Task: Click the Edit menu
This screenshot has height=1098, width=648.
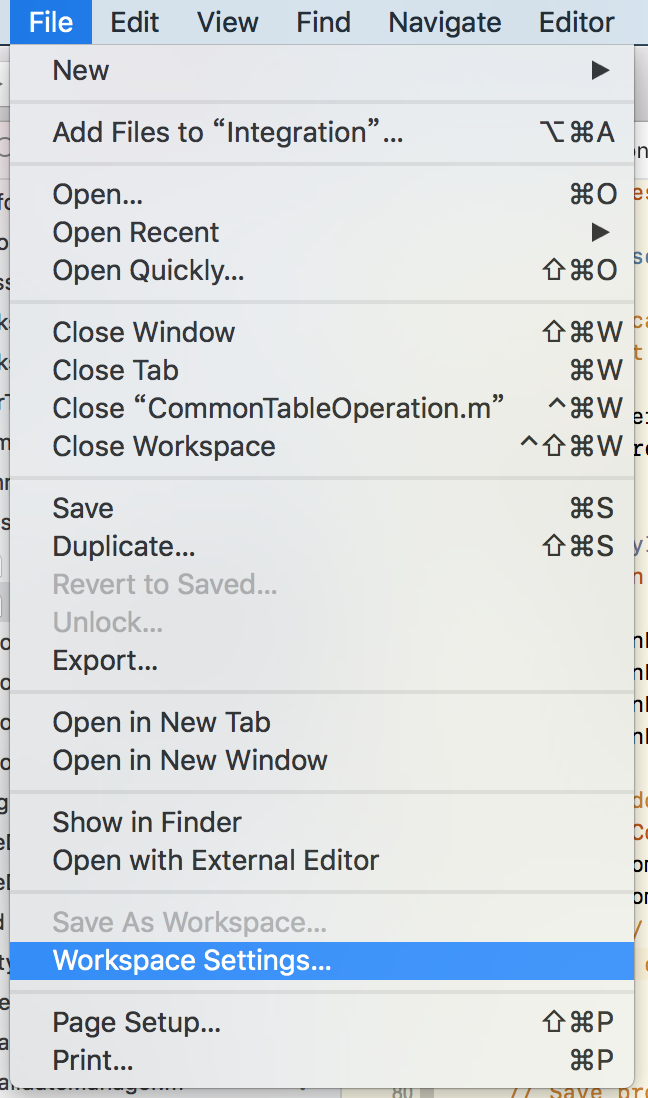Action: [x=134, y=22]
